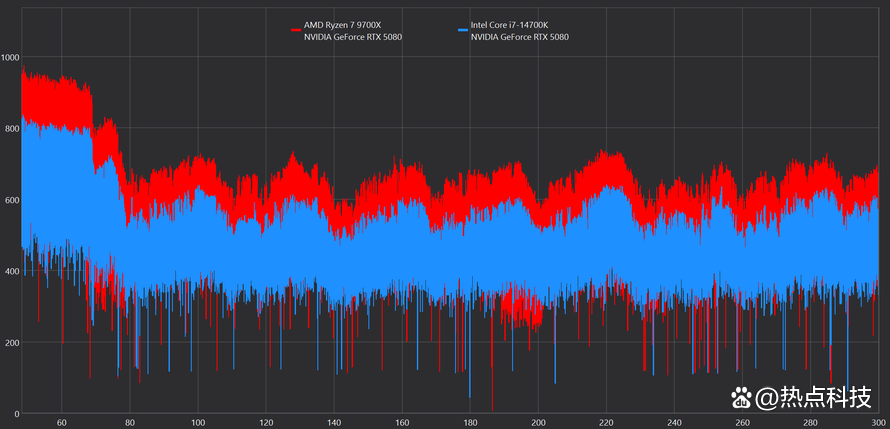
Task: Click the 400 y-axis label
Action: pos(10,271)
